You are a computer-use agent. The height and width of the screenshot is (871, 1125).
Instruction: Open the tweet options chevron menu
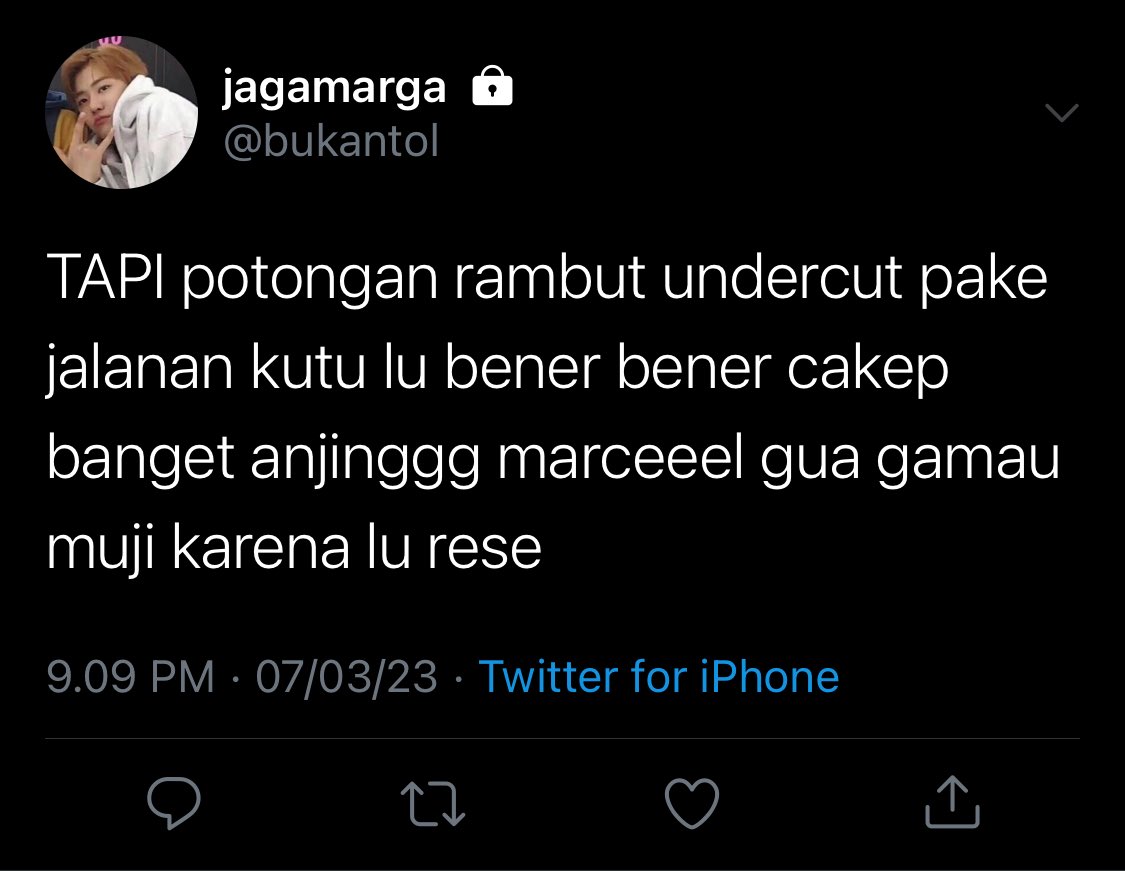(1062, 113)
